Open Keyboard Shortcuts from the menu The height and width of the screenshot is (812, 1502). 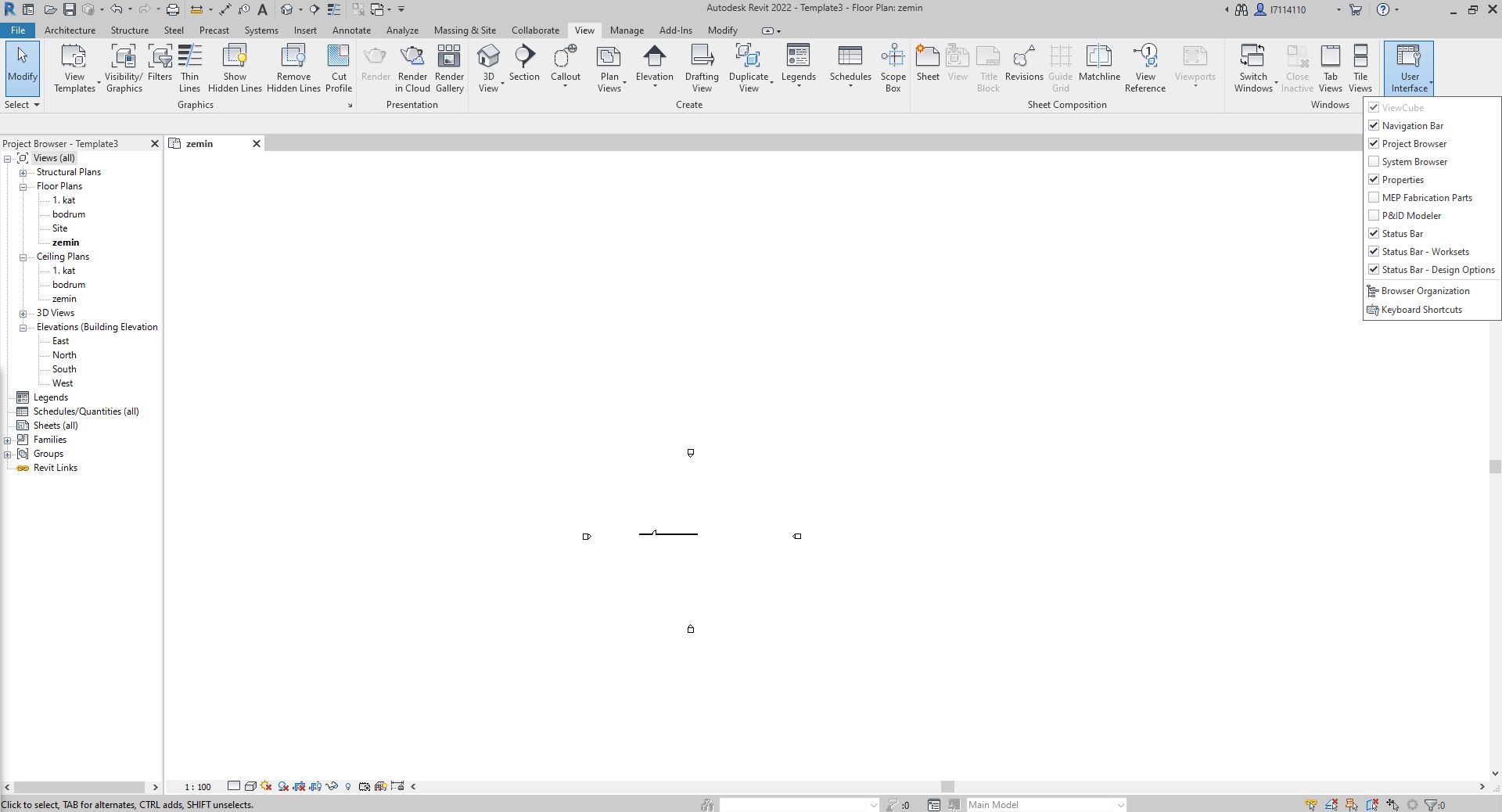(1421, 310)
